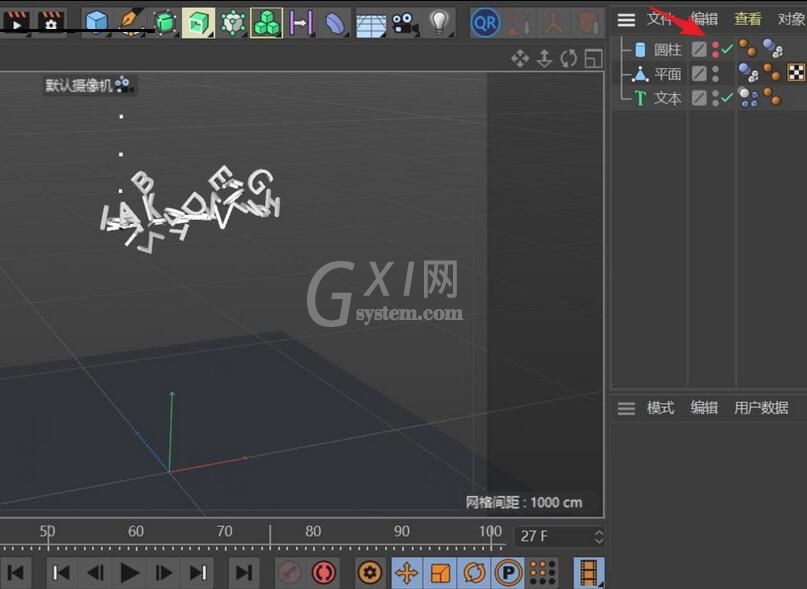This screenshot has width=807, height=589.
Task: Click viewport zoom up-down arrow icon
Action: [544, 58]
